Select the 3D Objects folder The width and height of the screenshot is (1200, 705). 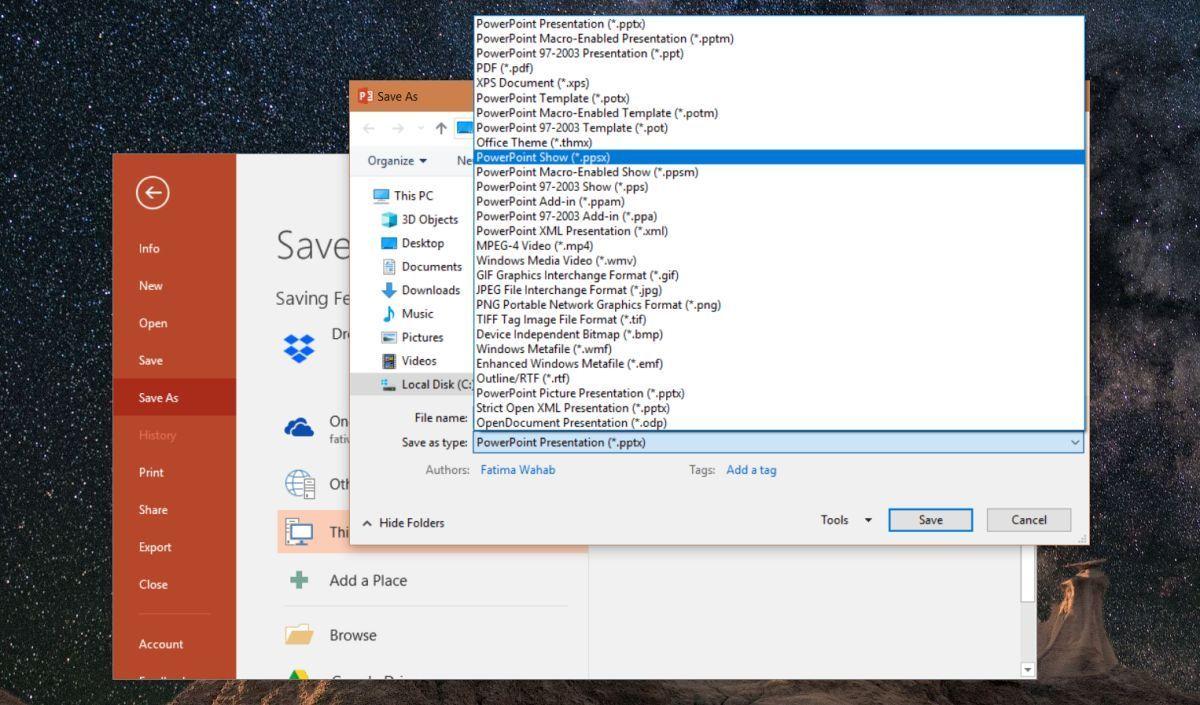[429, 220]
